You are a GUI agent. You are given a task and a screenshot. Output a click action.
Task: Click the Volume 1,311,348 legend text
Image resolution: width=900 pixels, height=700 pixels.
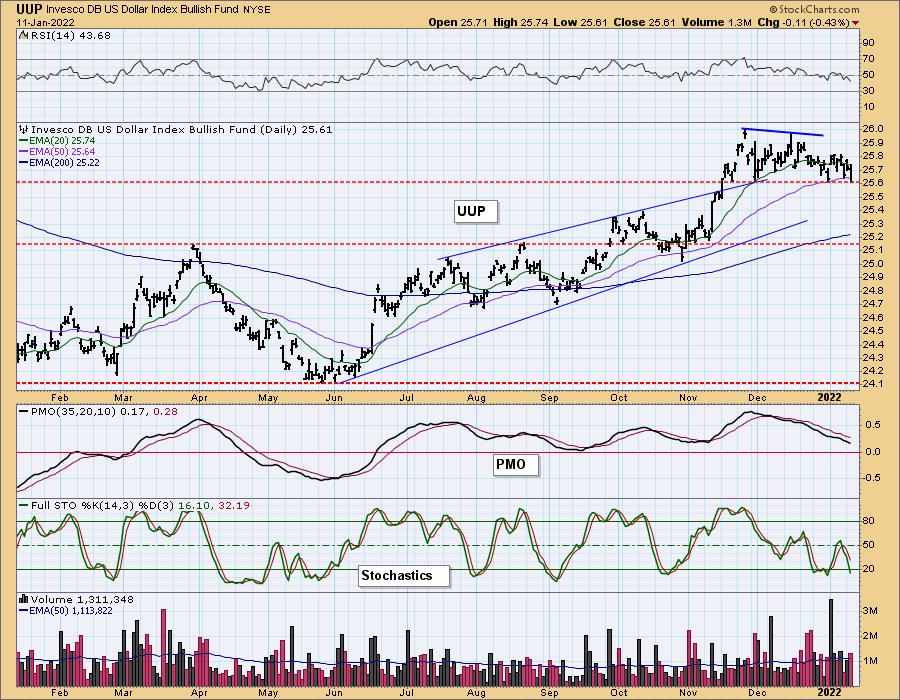tap(82, 599)
